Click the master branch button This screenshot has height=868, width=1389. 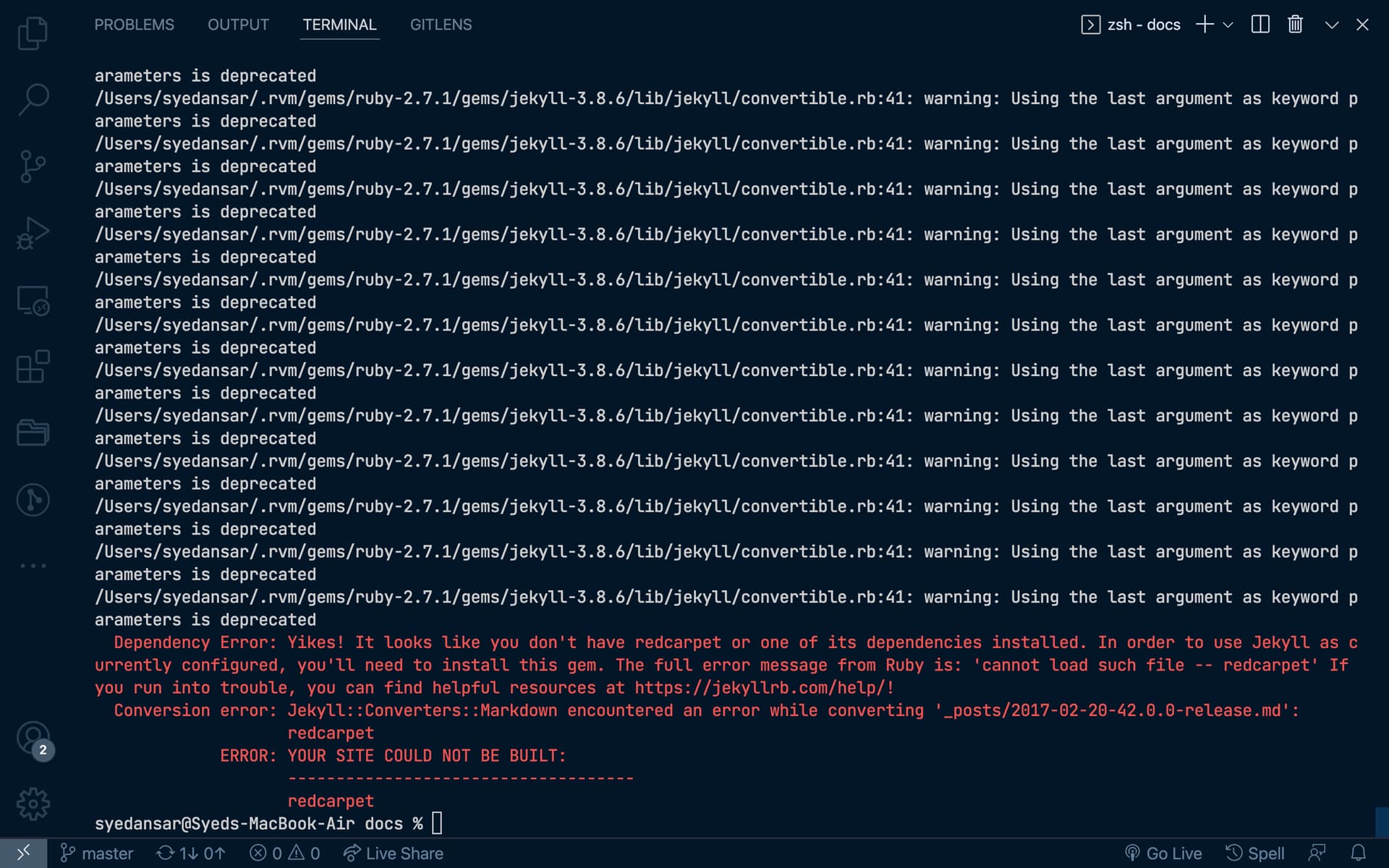point(97,854)
